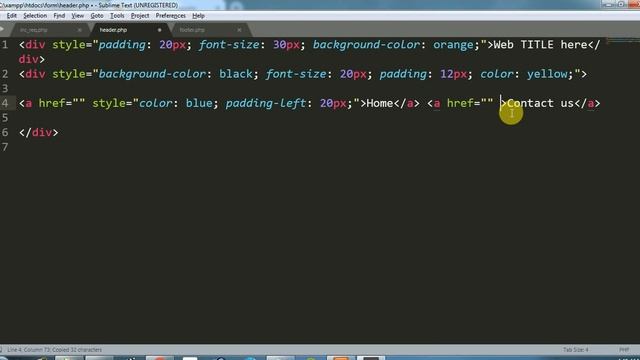Click line number 6 in the gutter

(5, 133)
